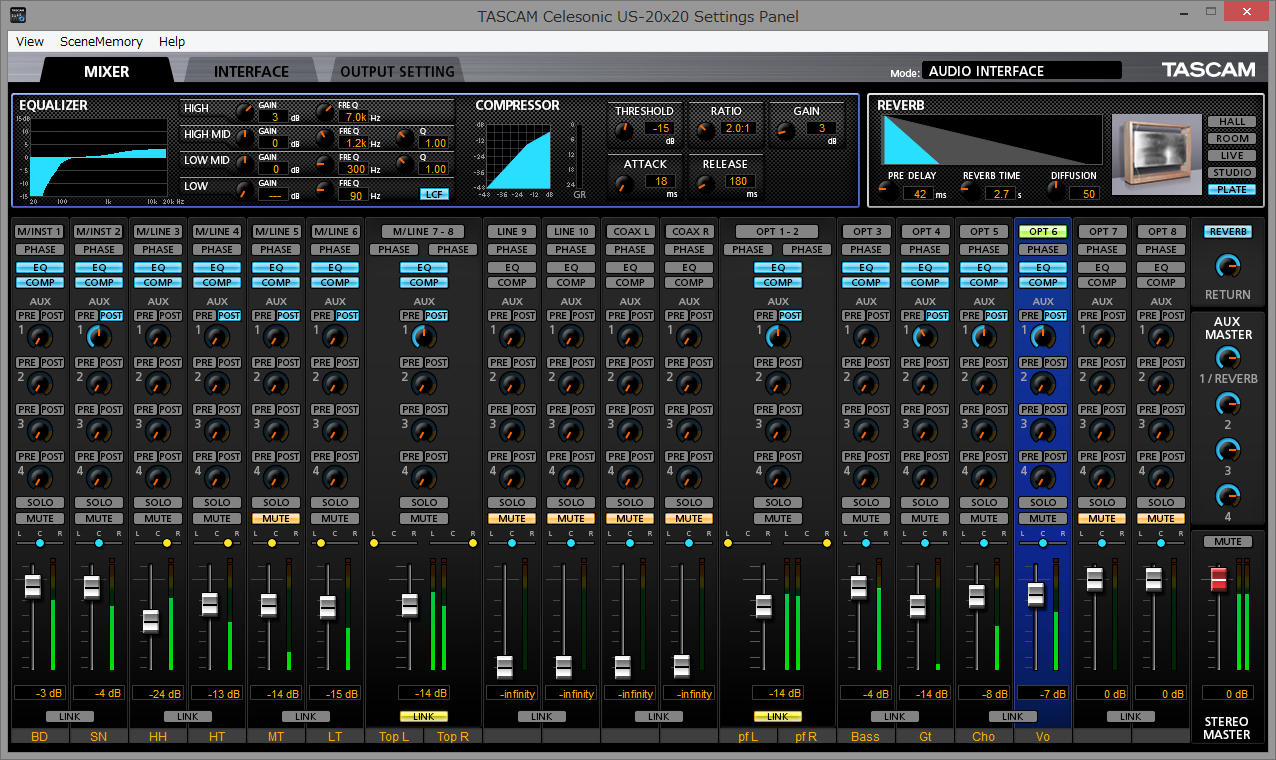The width and height of the screenshot is (1276, 760).
Task: Click the Bass channel name label
Action: tap(866, 737)
